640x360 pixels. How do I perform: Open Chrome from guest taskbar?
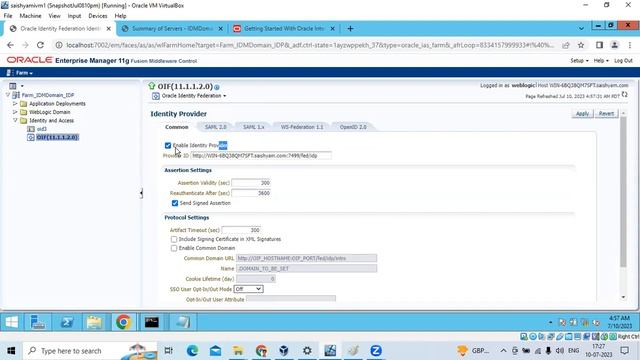click(x=123, y=322)
